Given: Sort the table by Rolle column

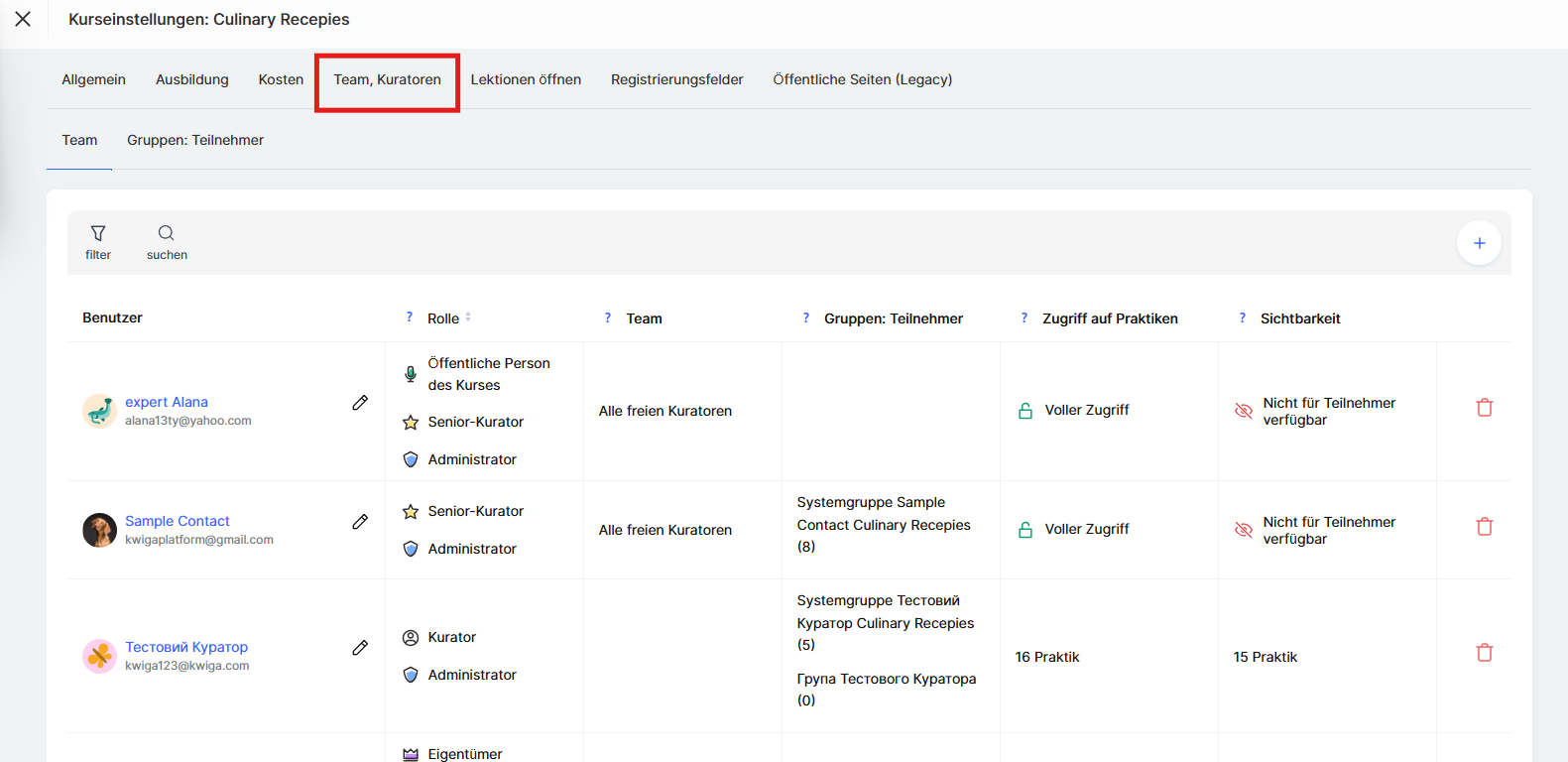Looking at the screenshot, I should pyautogui.click(x=468, y=317).
